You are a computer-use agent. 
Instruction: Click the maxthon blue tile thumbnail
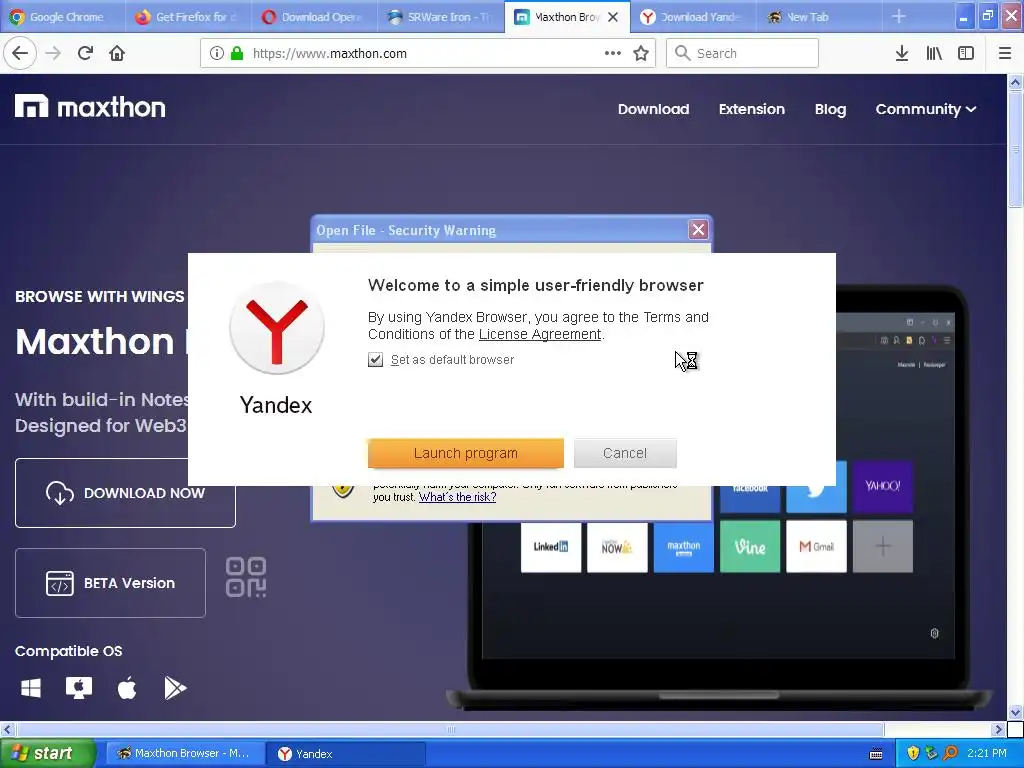(x=684, y=547)
